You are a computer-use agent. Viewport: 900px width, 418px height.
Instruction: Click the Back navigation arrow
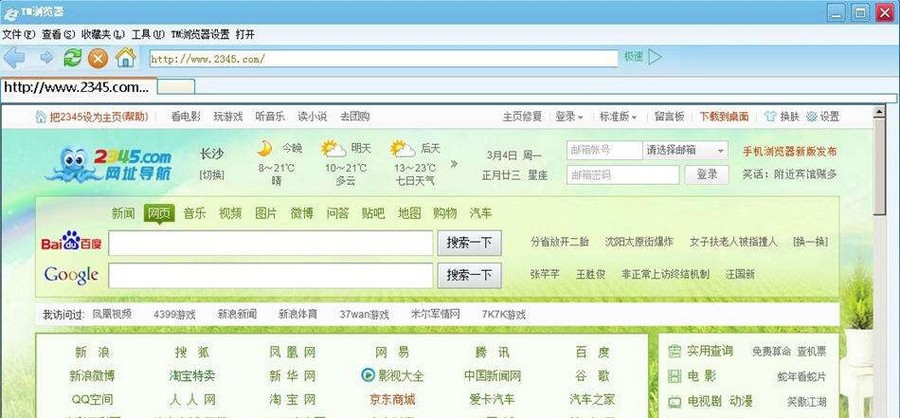(x=14, y=58)
